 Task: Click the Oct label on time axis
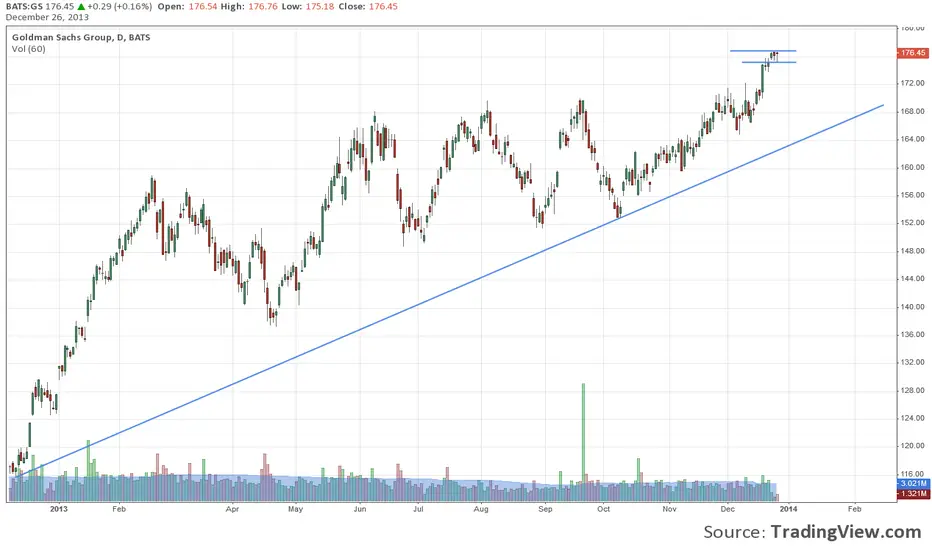603,509
